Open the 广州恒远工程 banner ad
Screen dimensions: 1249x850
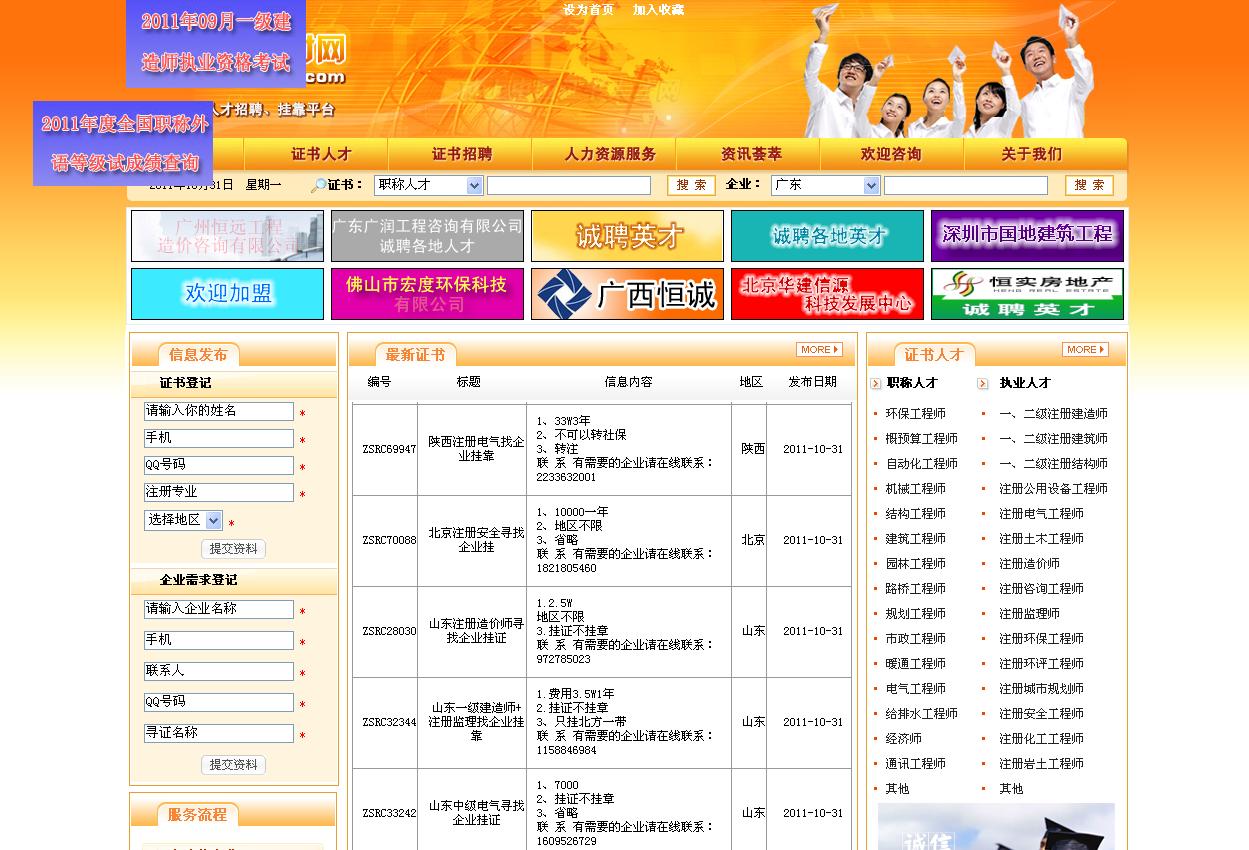click(x=227, y=236)
